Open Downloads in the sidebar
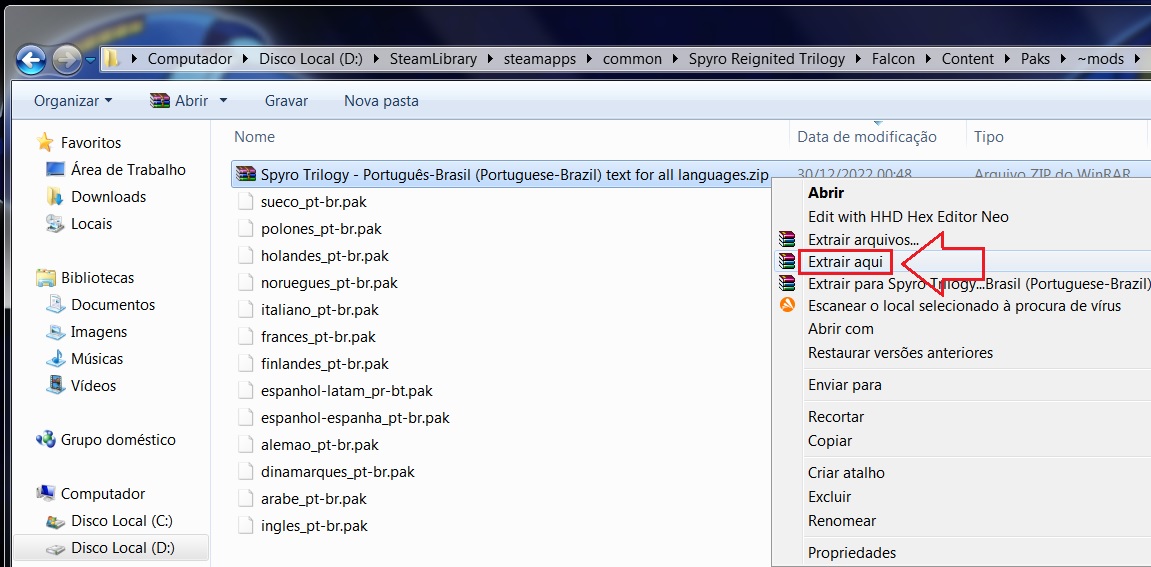The width and height of the screenshot is (1151, 567). pyautogui.click(x=108, y=197)
